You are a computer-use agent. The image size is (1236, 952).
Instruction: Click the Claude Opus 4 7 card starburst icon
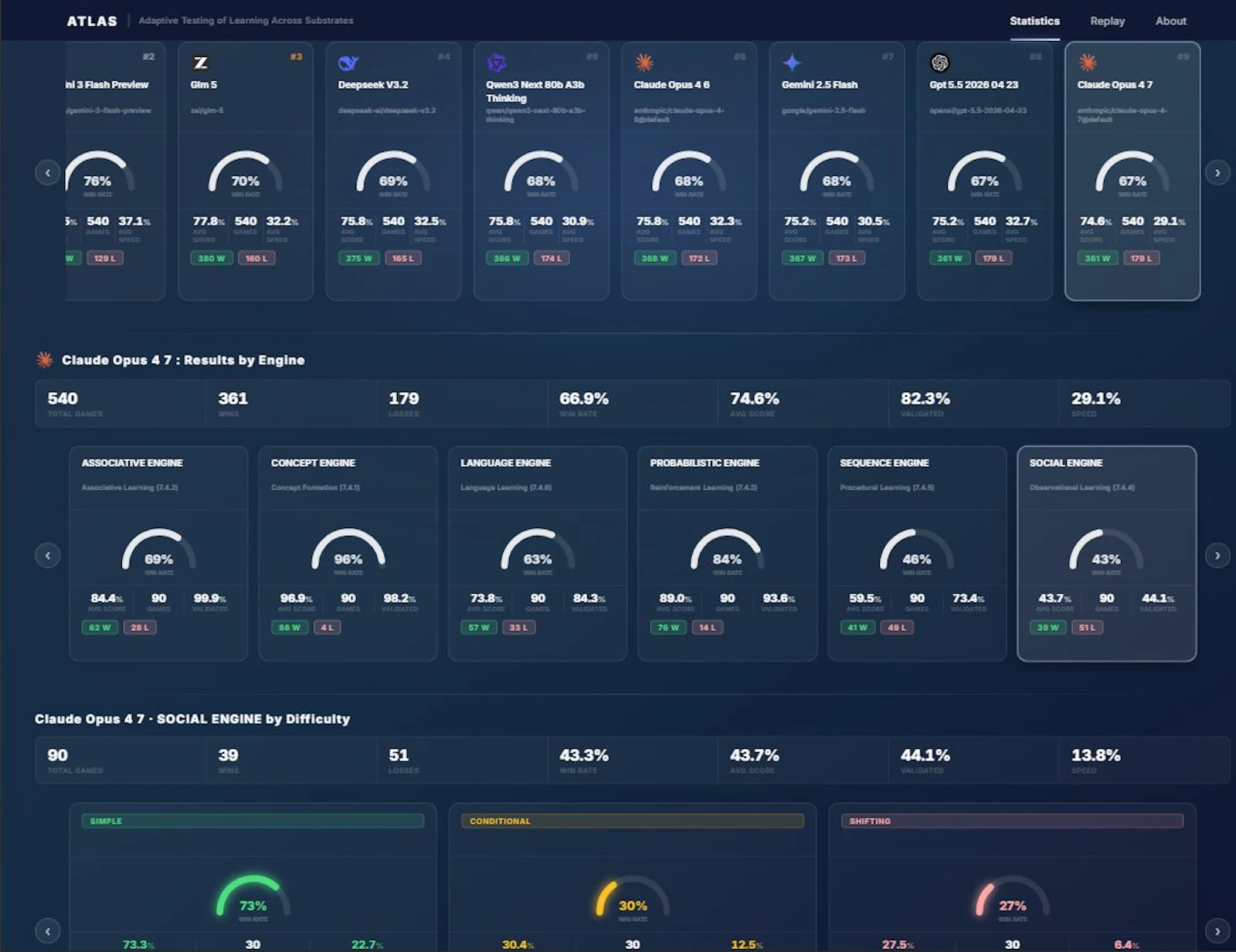(1088, 63)
